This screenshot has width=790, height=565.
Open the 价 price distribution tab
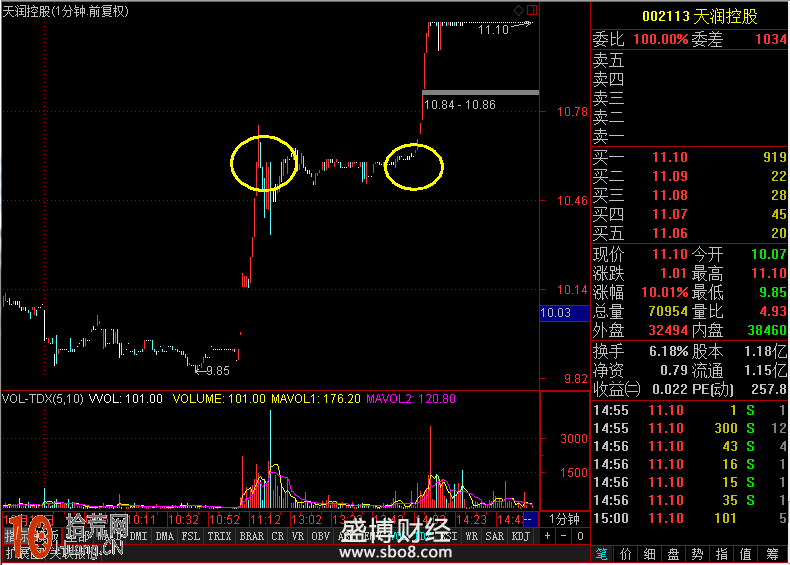coord(626,554)
